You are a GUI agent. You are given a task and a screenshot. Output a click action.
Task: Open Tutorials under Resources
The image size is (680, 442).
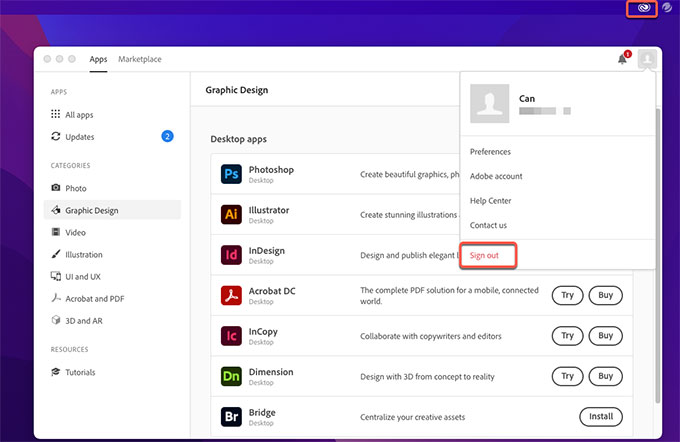(80, 372)
